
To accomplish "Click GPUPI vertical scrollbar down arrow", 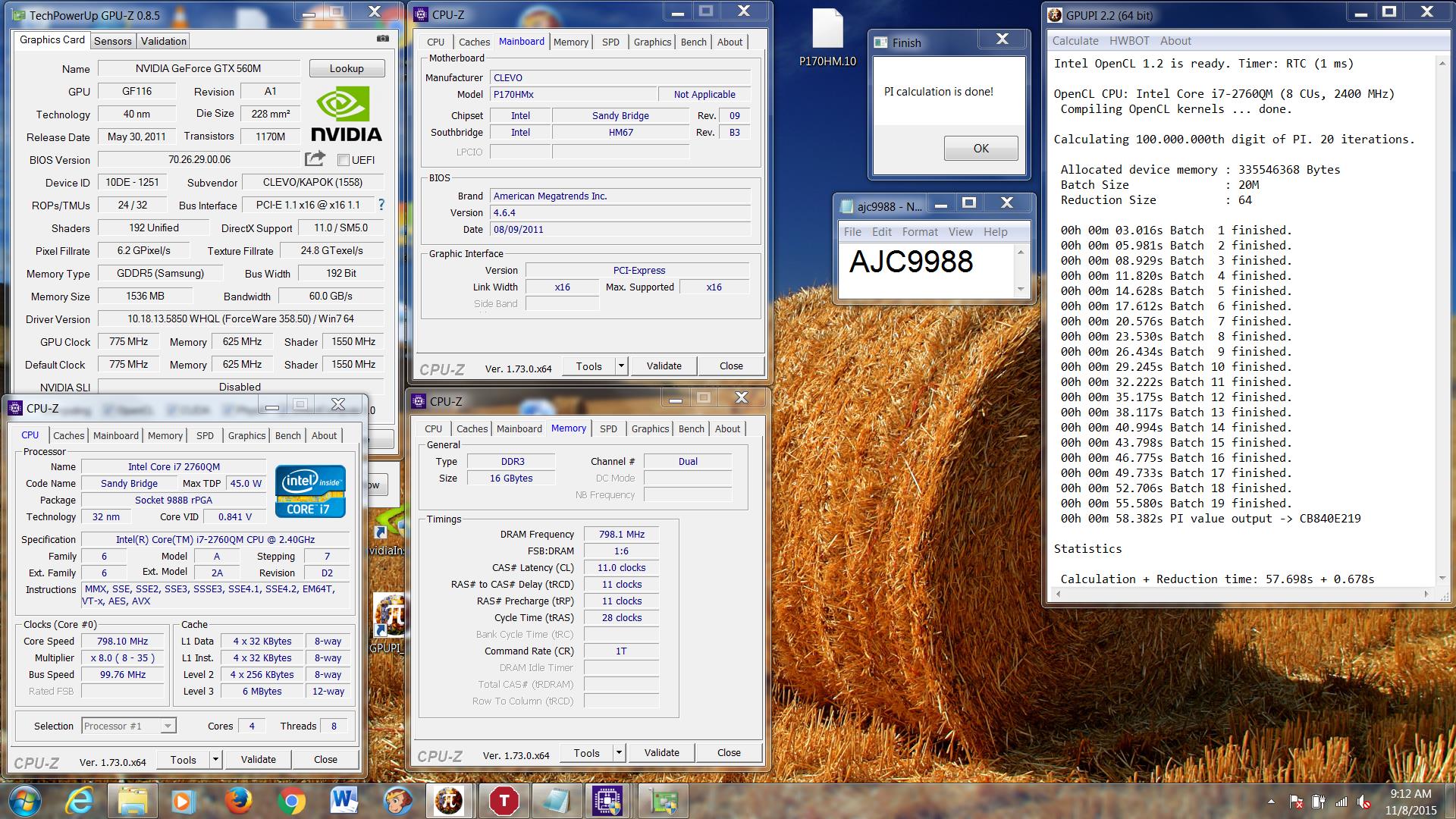I will pos(1442,579).
